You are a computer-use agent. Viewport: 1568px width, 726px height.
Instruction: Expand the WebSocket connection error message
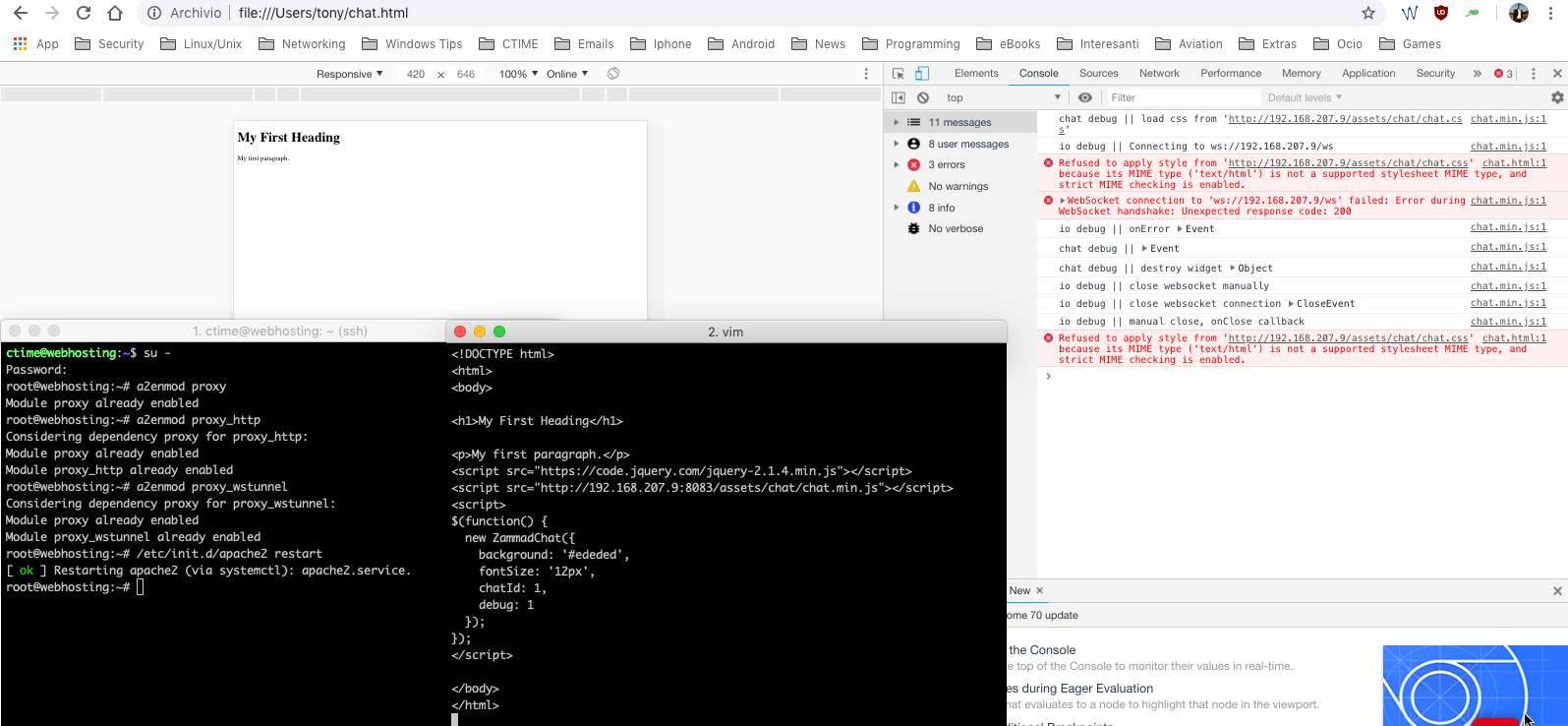[1062, 201]
